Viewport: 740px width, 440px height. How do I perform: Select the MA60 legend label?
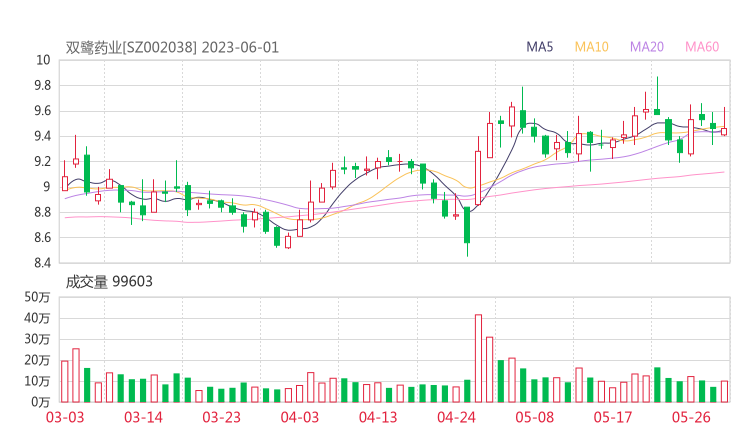point(702,47)
